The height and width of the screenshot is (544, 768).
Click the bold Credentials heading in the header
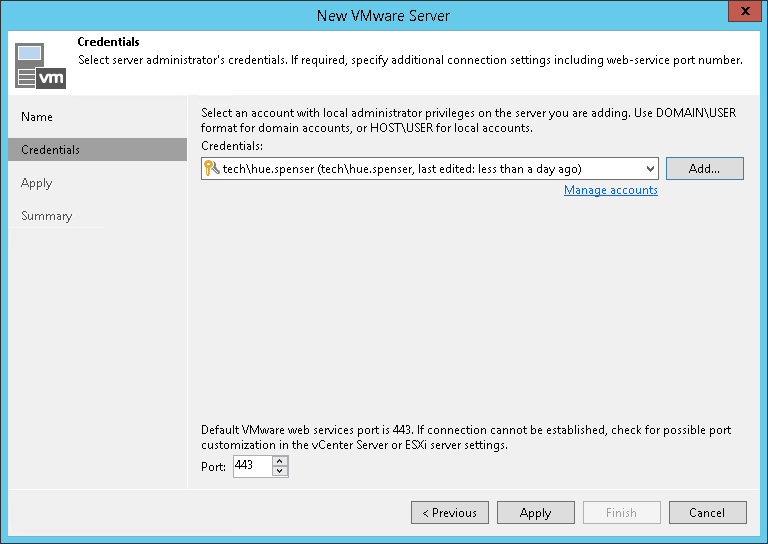coord(108,43)
